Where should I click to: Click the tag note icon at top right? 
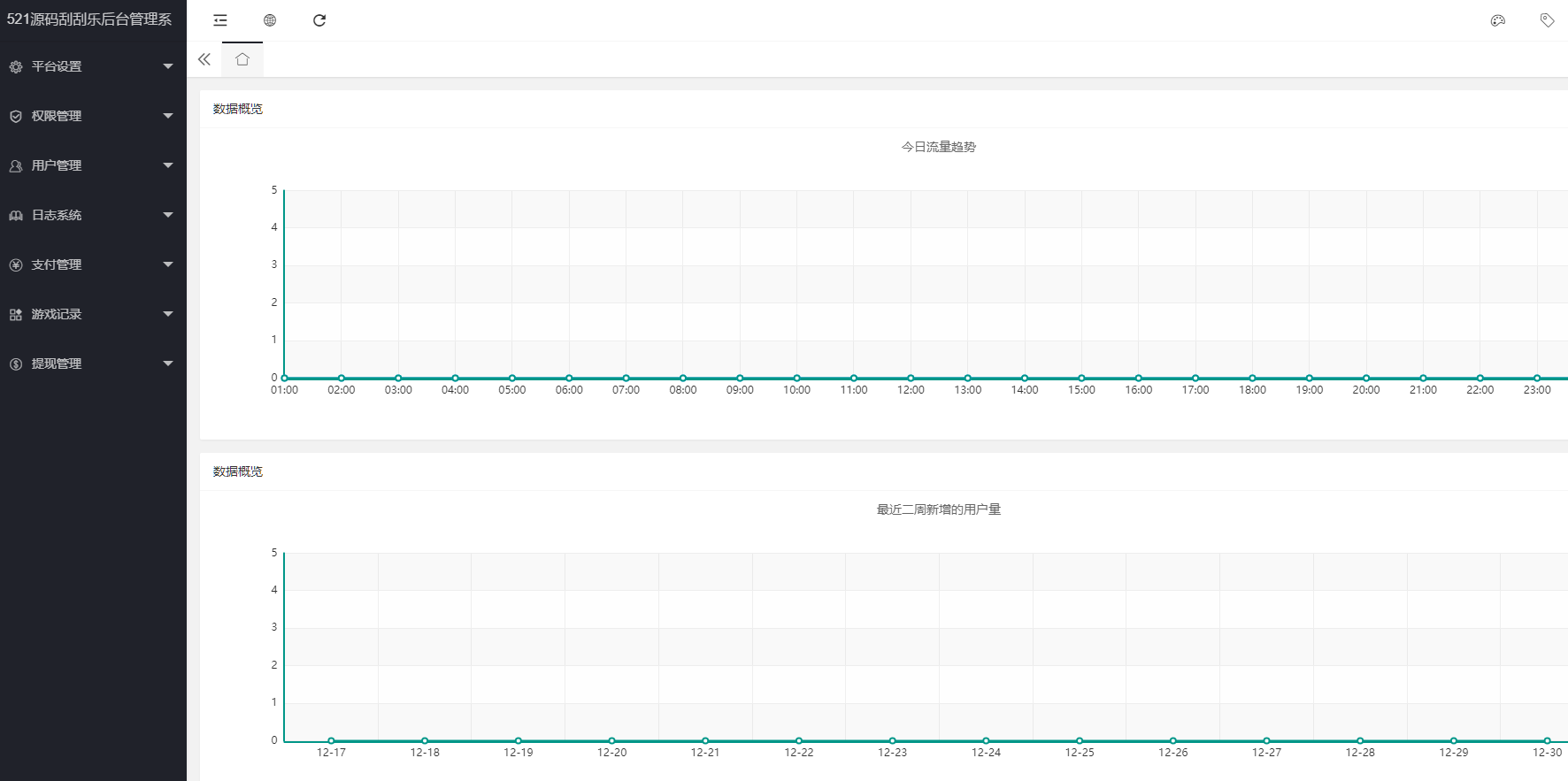click(1547, 20)
